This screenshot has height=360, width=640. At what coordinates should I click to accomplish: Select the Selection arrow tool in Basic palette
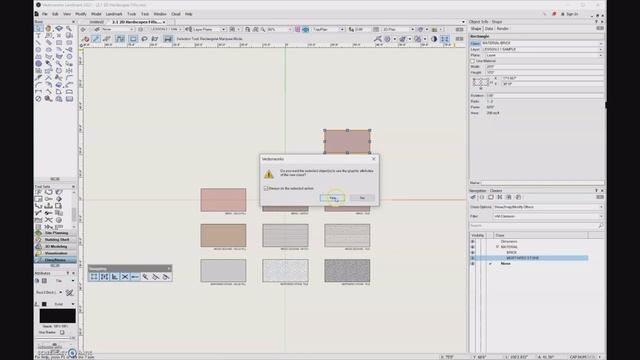(39, 29)
